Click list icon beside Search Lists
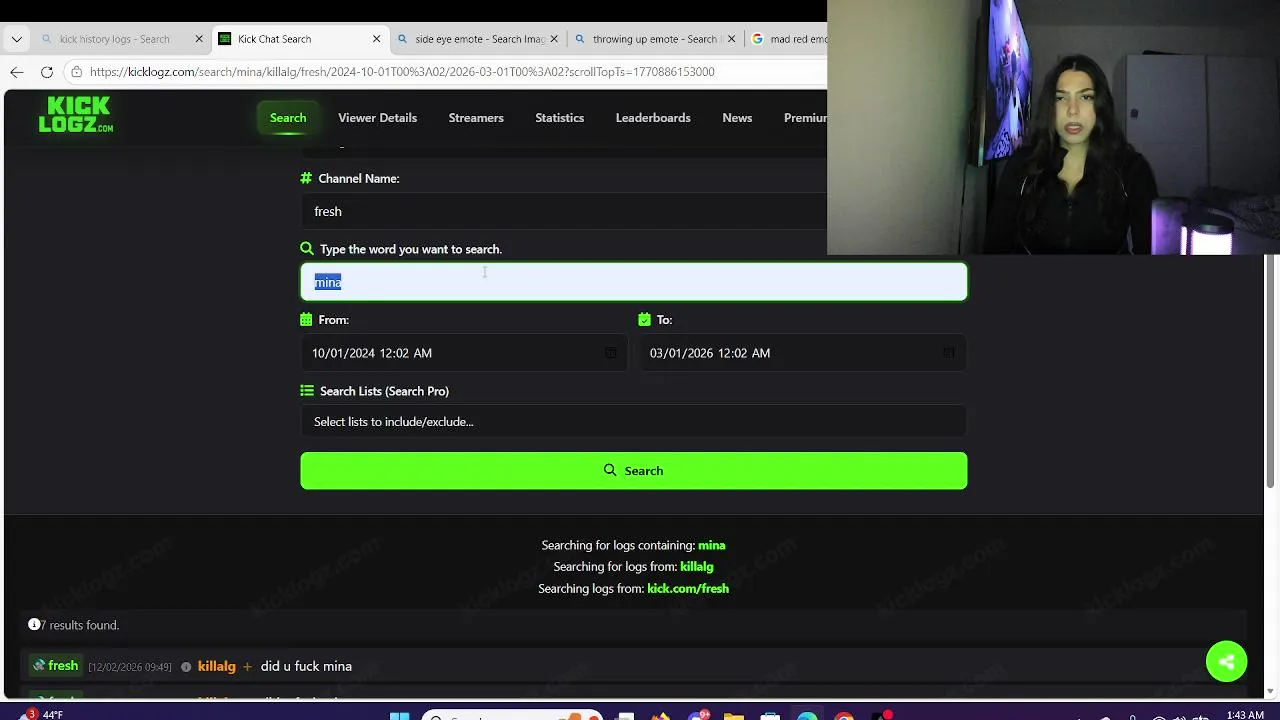 pos(307,391)
